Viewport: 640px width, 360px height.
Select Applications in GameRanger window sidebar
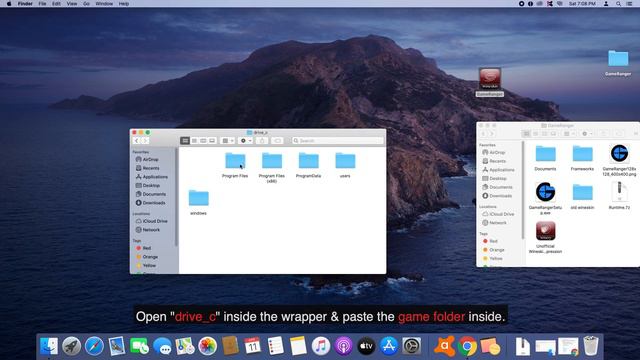[502, 170]
